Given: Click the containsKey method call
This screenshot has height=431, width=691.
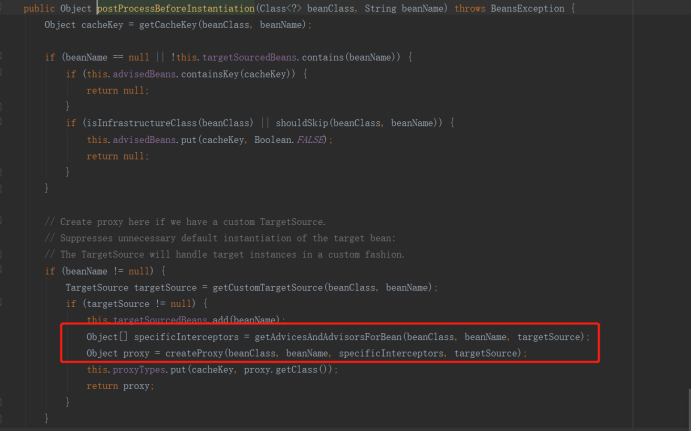Looking at the screenshot, I should click(211, 74).
